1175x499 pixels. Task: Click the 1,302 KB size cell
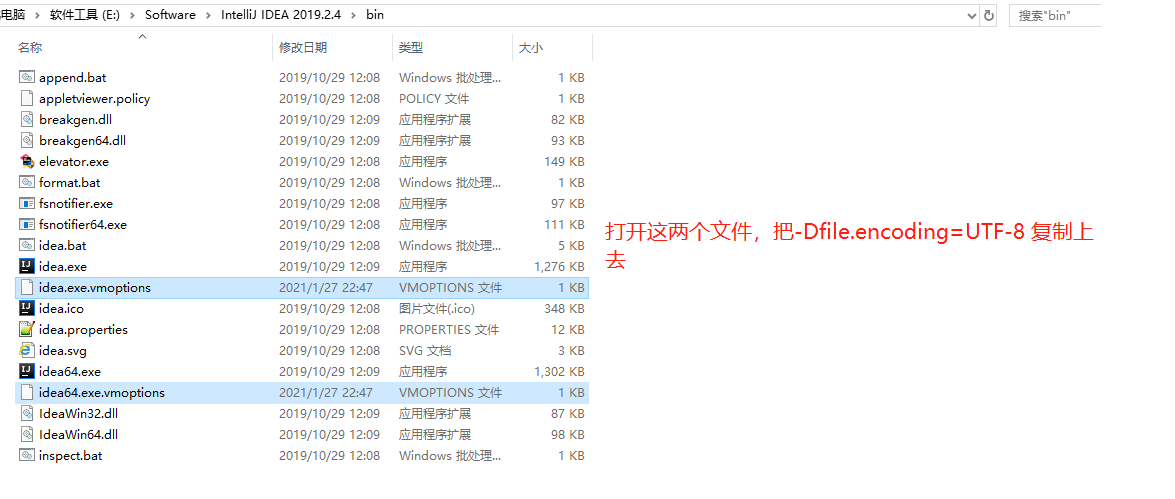tap(559, 371)
